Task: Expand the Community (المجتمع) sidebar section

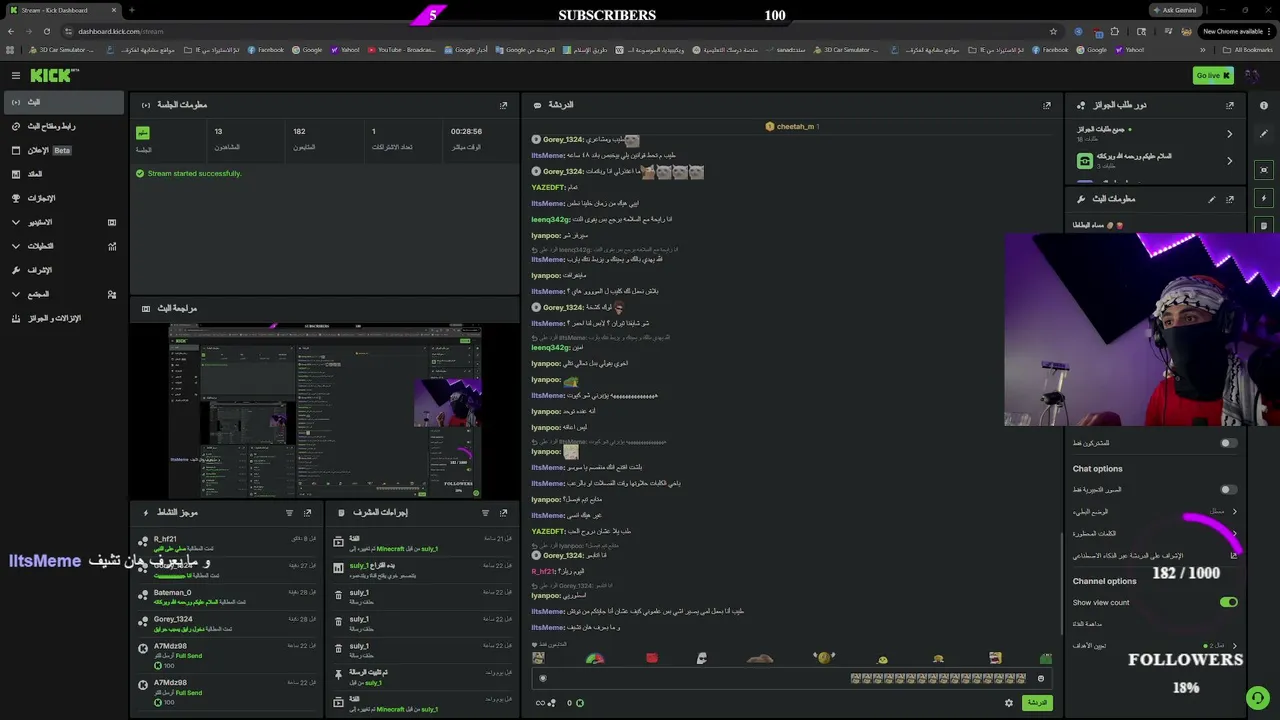Action: [62, 294]
